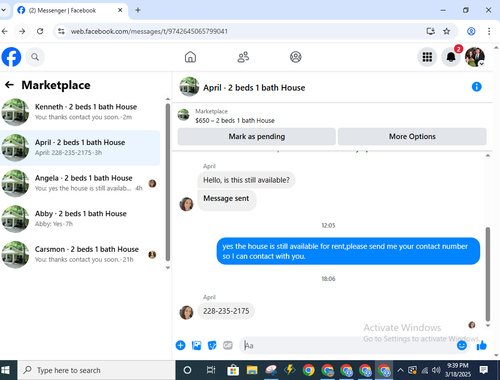The height and width of the screenshot is (380, 500).
Task: Click the conversation list scrollbar
Action: (168, 182)
